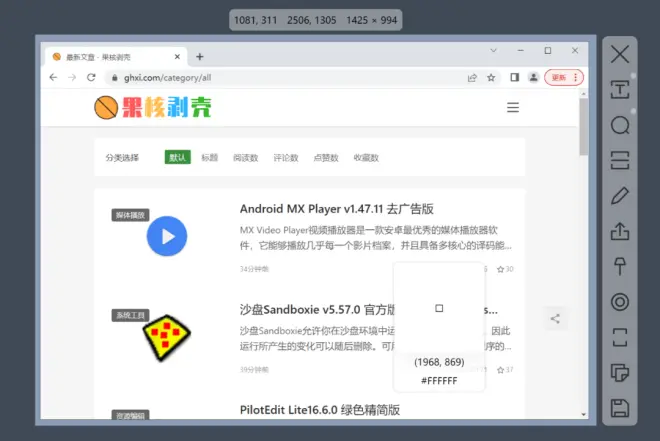Sort articles by 标题
This screenshot has width=660, height=441.
point(210,158)
